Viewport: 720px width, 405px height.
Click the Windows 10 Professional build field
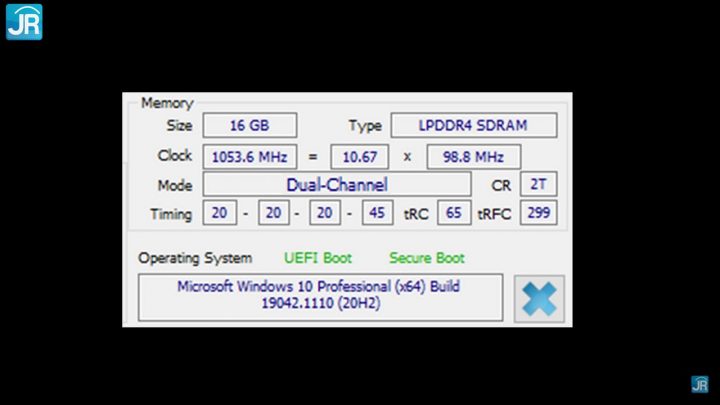click(x=321, y=298)
